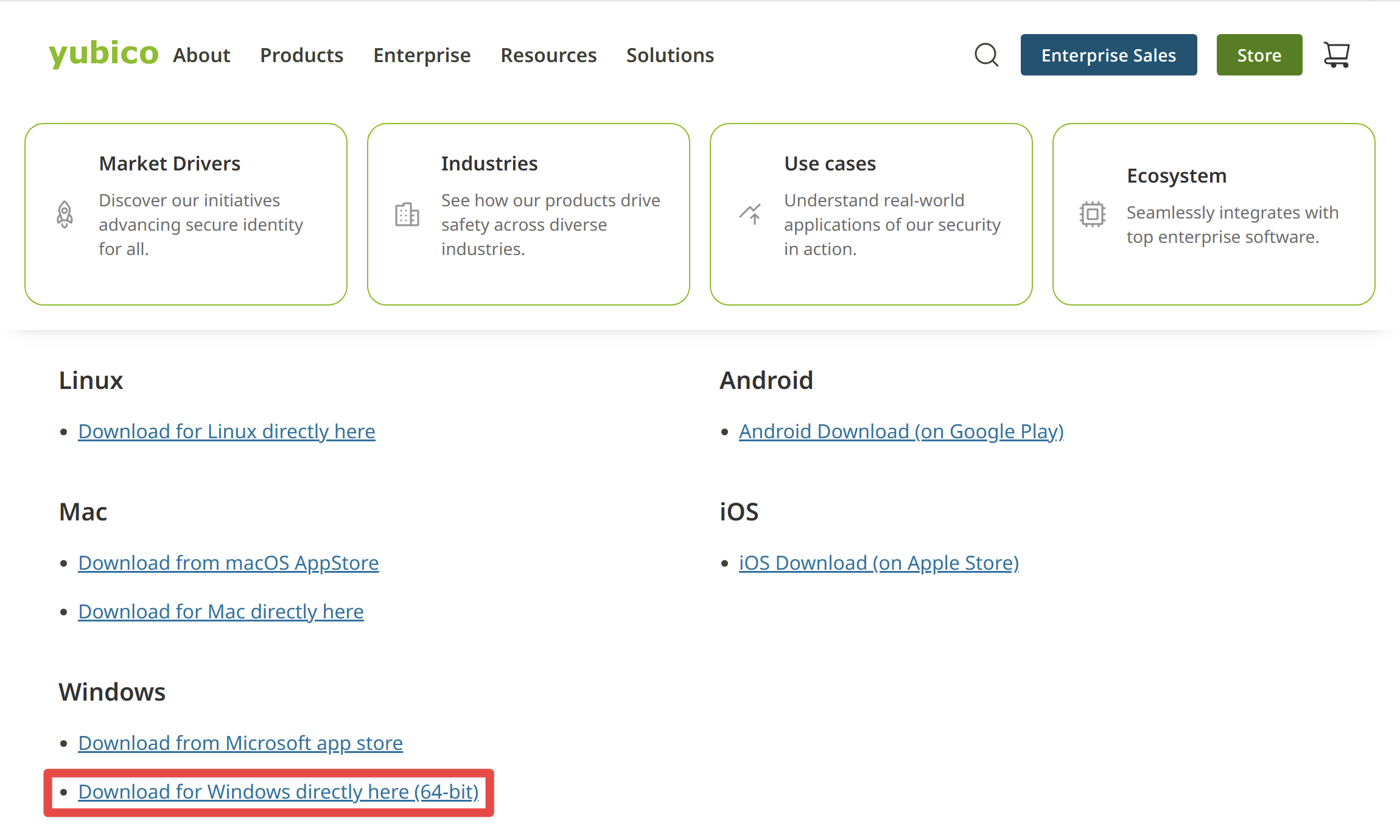Click the Yubico logo
This screenshot has height=840, width=1400.
103,54
